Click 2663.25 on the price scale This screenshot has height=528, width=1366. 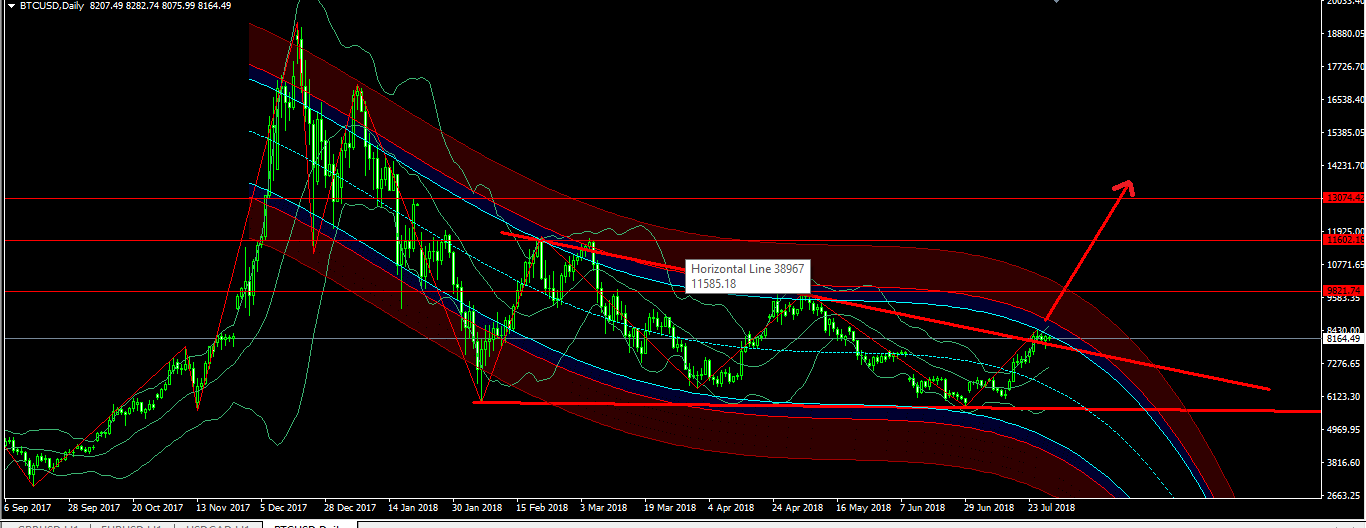[x=1345, y=496]
